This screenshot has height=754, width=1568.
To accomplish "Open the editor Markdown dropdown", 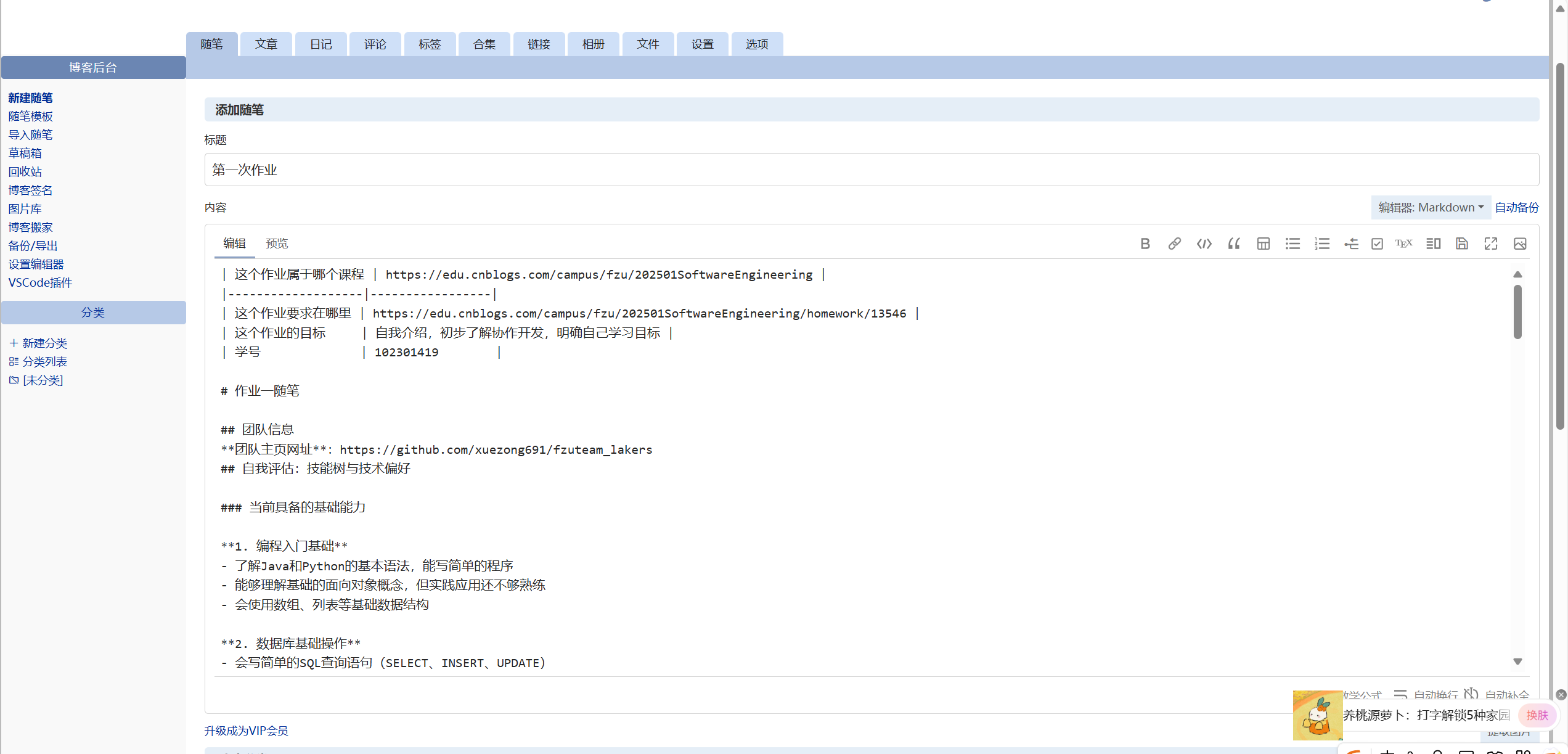I will pos(1431,207).
